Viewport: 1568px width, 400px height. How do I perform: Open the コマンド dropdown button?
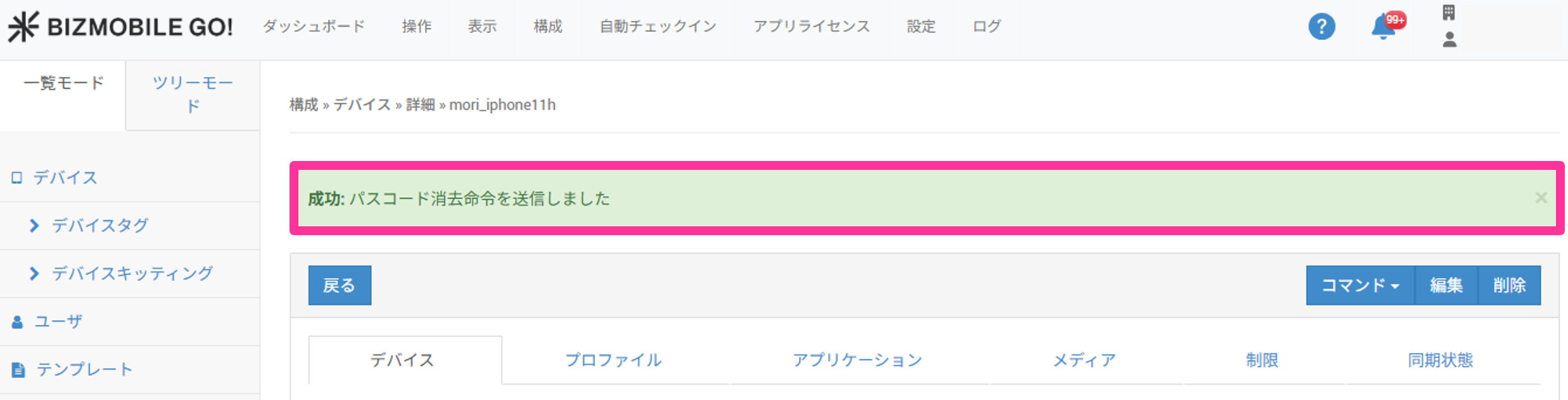pyautogui.click(x=1360, y=285)
